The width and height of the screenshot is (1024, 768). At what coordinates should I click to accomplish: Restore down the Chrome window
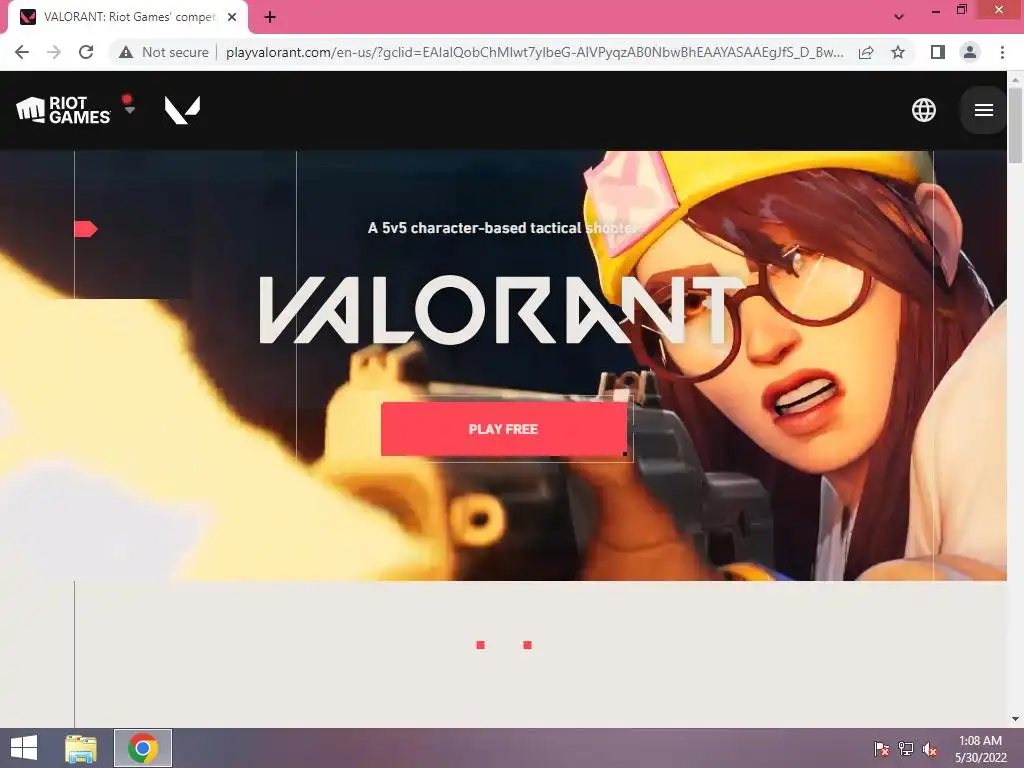[961, 10]
